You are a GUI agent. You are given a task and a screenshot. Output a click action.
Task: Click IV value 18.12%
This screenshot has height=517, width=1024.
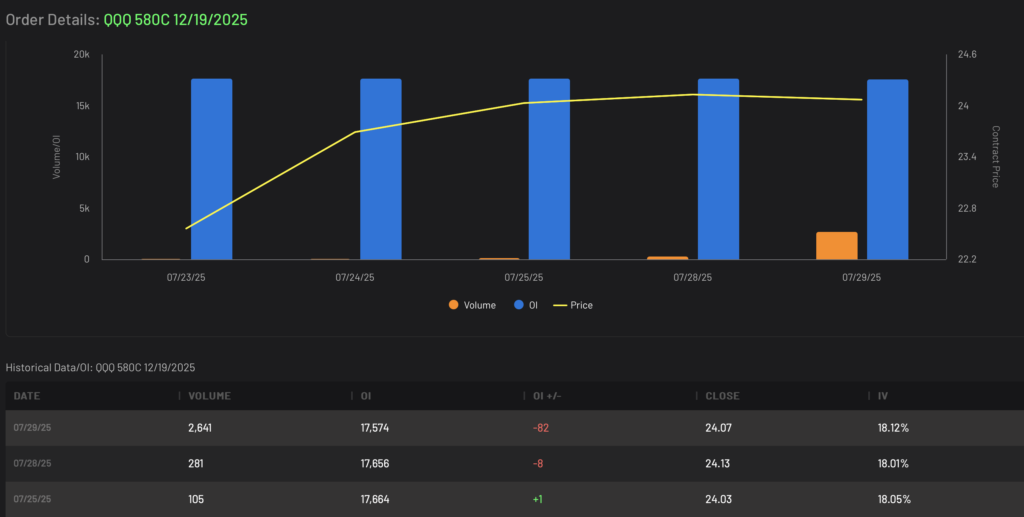tap(893, 428)
